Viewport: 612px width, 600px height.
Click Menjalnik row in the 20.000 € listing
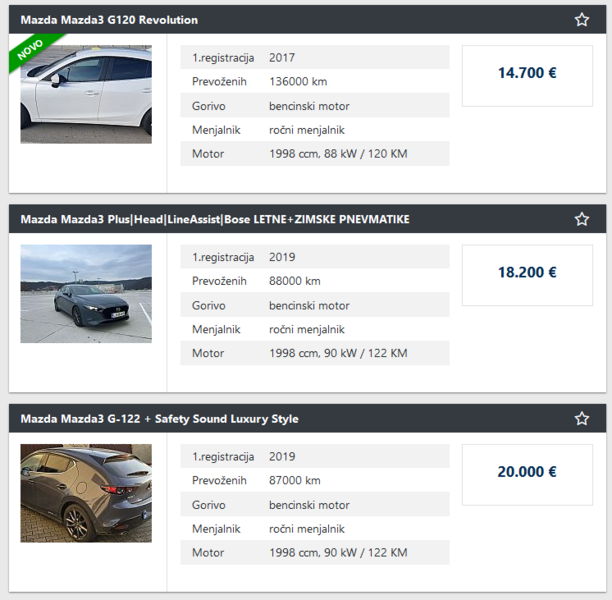tap(314, 529)
